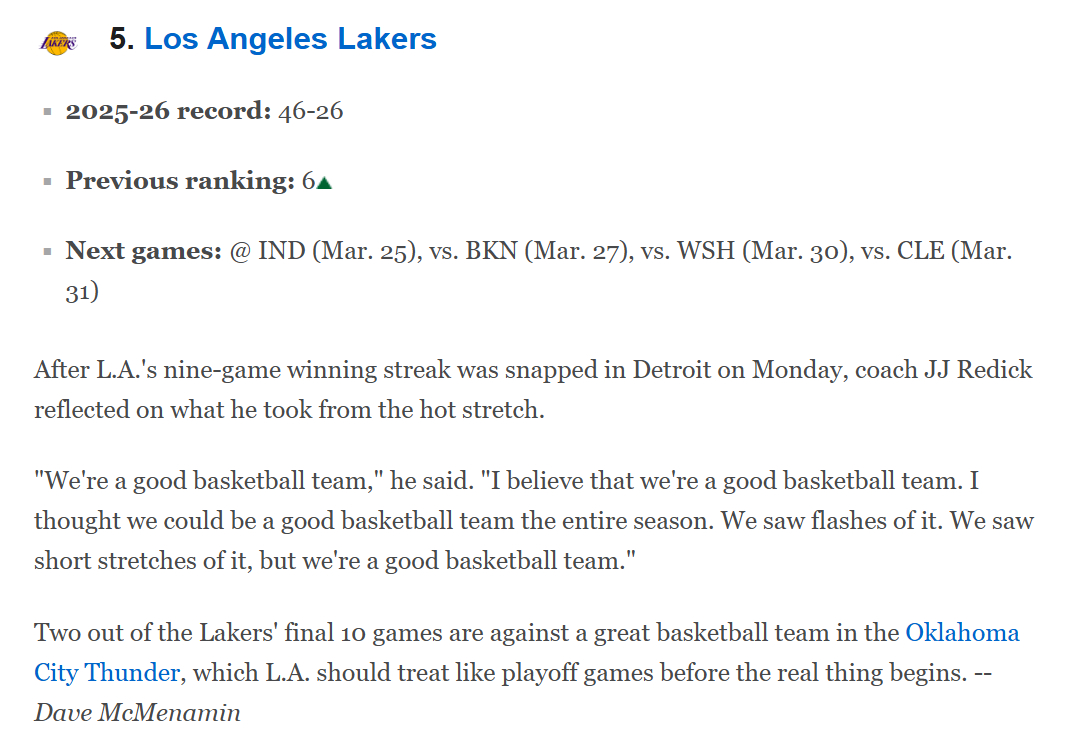Click the previous ranking number 6
Screen dimensions: 1074x755
coord(308,181)
